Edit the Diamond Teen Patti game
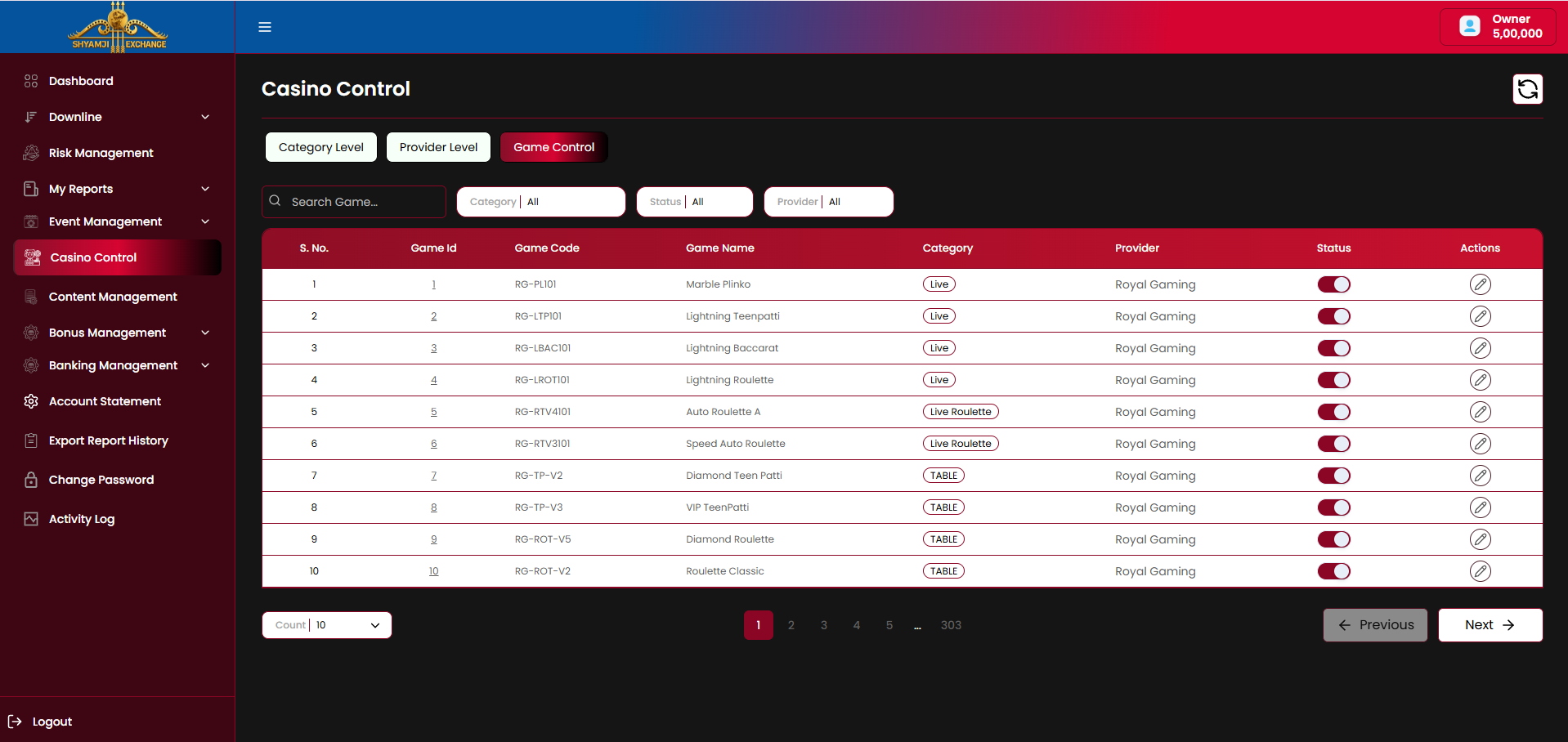The image size is (1568, 742). point(1480,476)
